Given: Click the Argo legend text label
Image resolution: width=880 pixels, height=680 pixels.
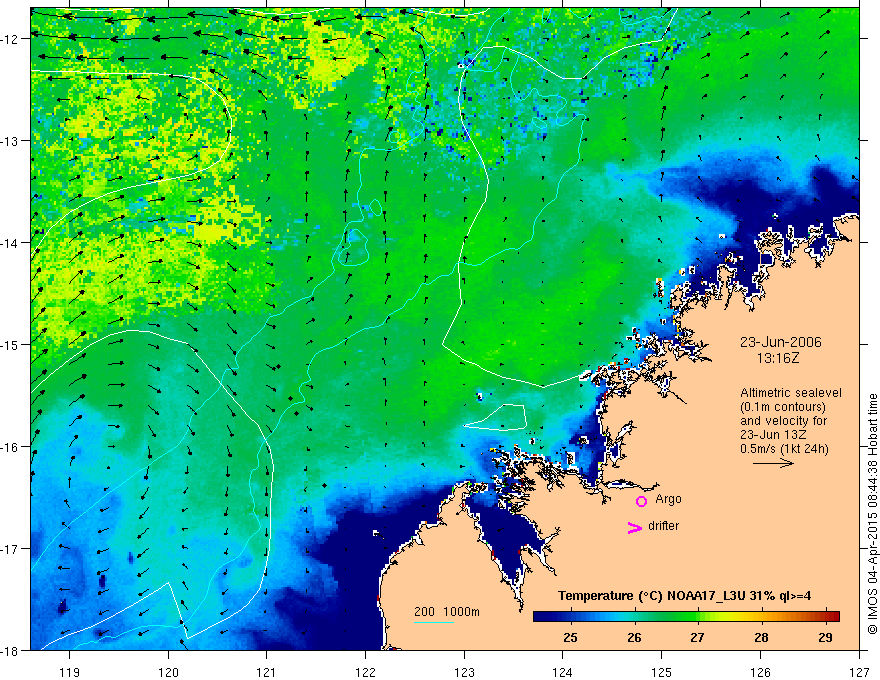Looking at the screenshot, I should coord(668,499).
